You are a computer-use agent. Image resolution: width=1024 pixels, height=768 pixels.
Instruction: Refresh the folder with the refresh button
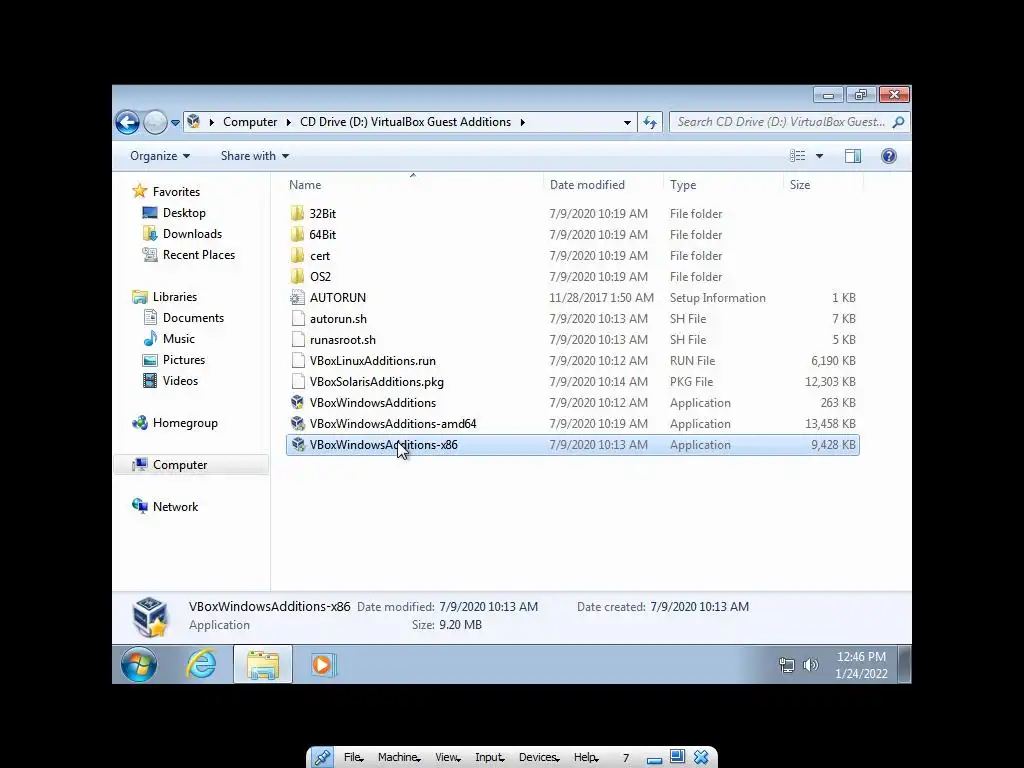pyautogui.click(x=650, y=122)
